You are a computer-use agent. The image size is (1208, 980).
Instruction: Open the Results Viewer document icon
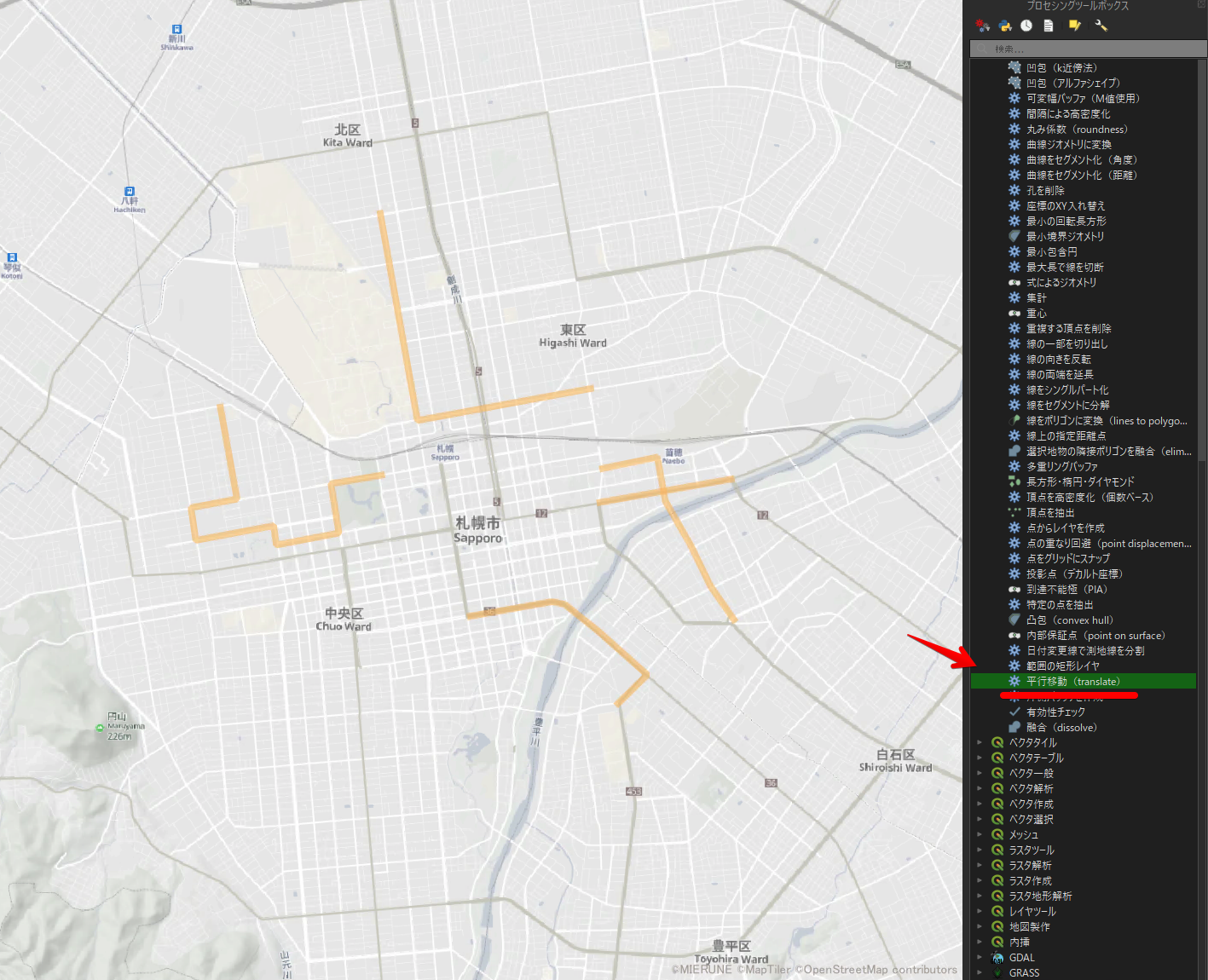click(x=1049, y=26)
